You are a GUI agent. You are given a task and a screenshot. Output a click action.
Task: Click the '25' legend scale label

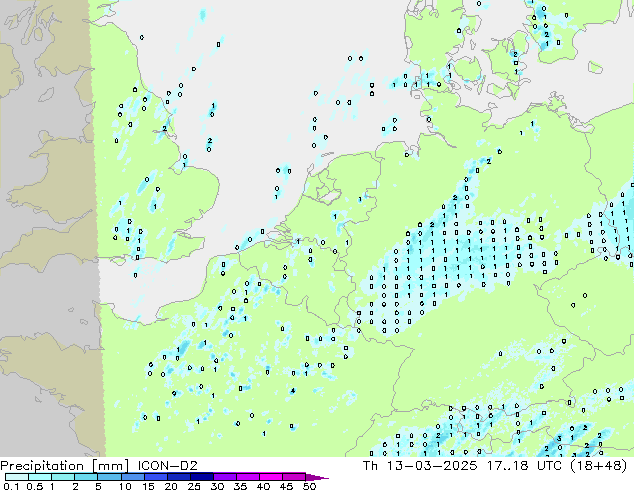[194, 486]
